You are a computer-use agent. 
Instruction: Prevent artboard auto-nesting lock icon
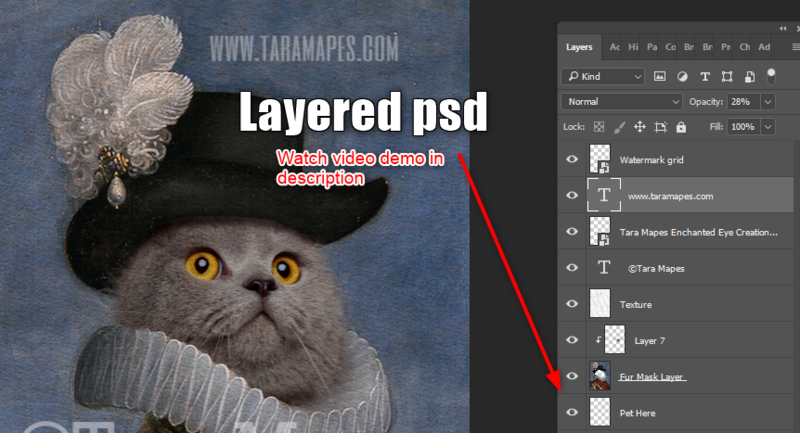660,126
